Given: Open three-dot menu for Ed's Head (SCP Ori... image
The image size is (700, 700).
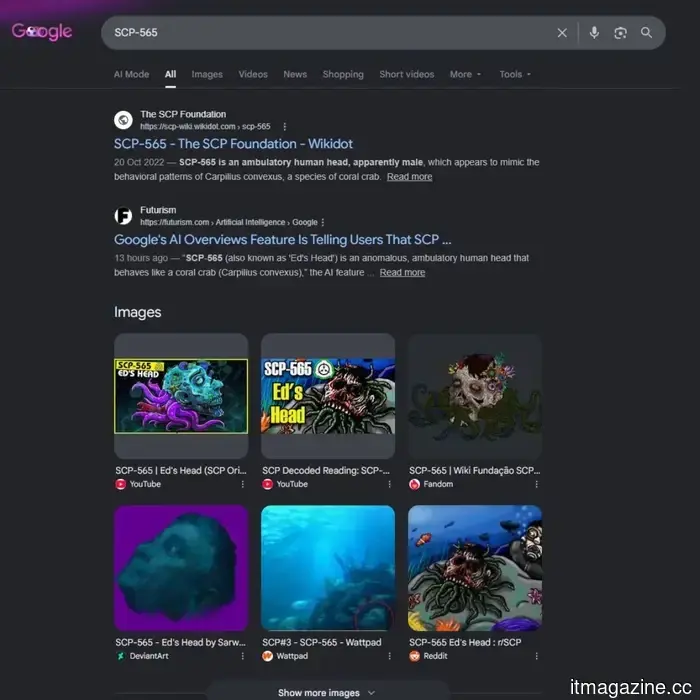Looking at the screenshot, I should (242, 484).
